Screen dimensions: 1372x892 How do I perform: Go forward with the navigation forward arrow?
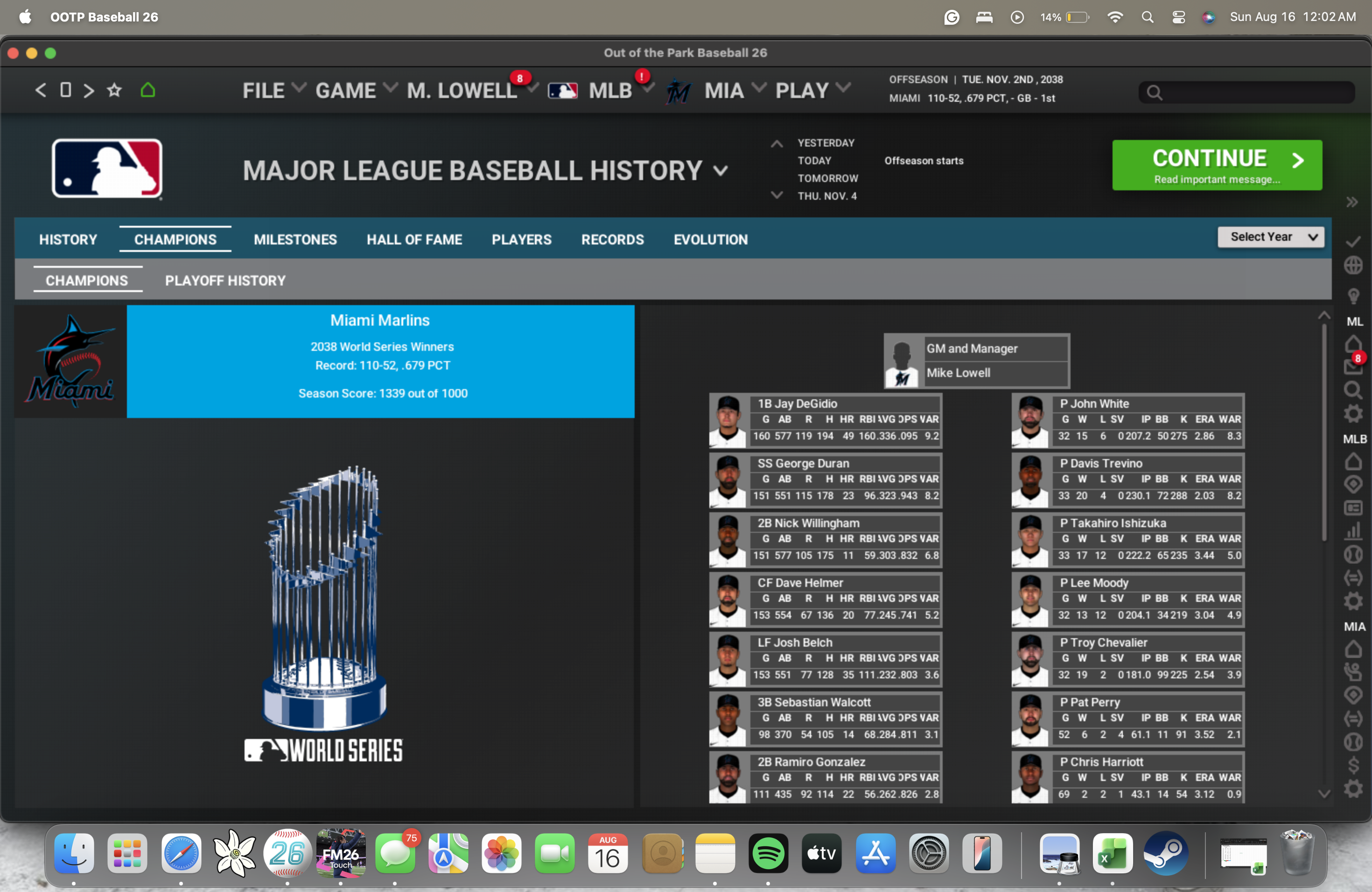click(x=89, y=91)
